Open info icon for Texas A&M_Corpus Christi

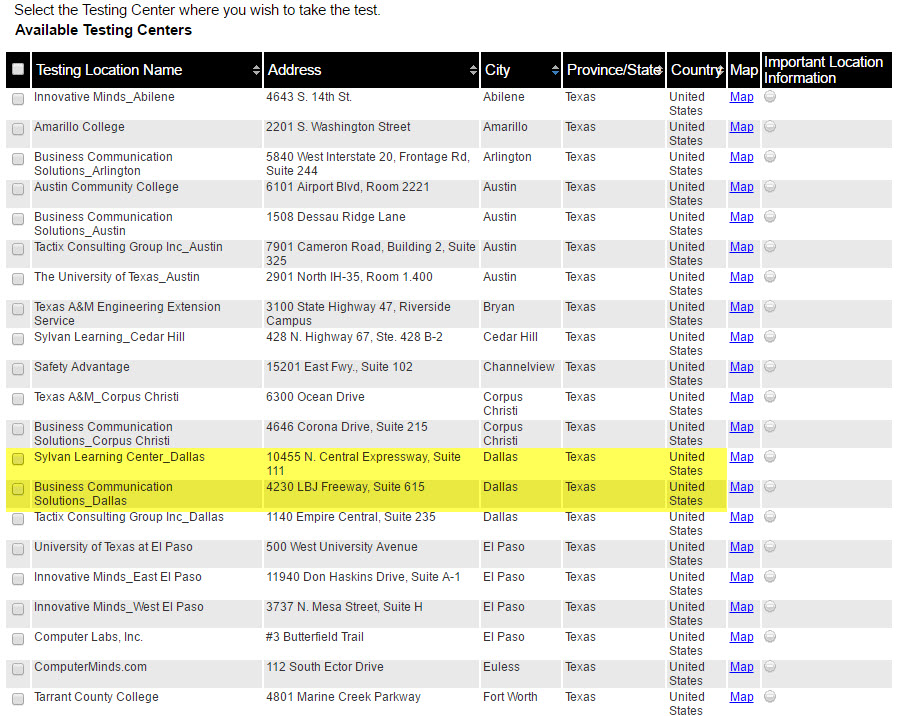770,397
